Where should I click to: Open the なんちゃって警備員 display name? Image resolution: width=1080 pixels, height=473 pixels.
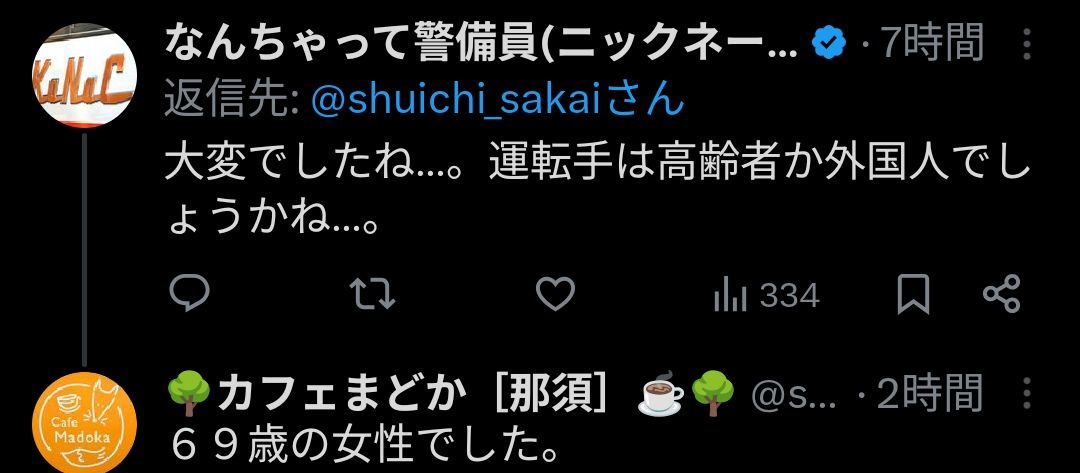[481, 45]
